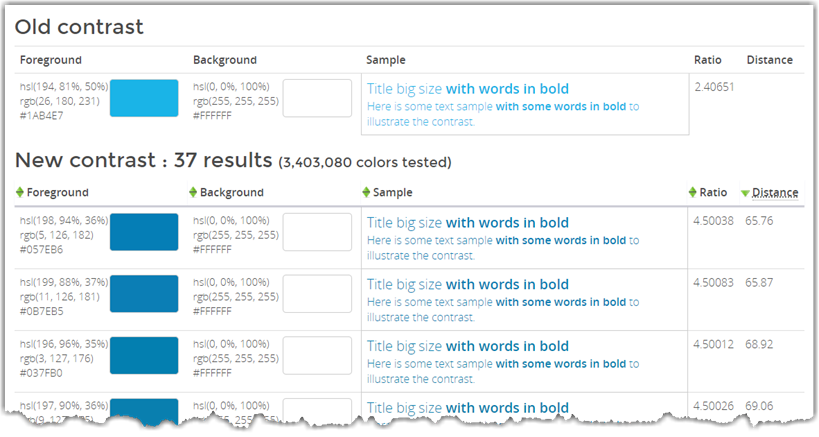Click the text hsl(194, 81%, 50%)

[64, 87]
